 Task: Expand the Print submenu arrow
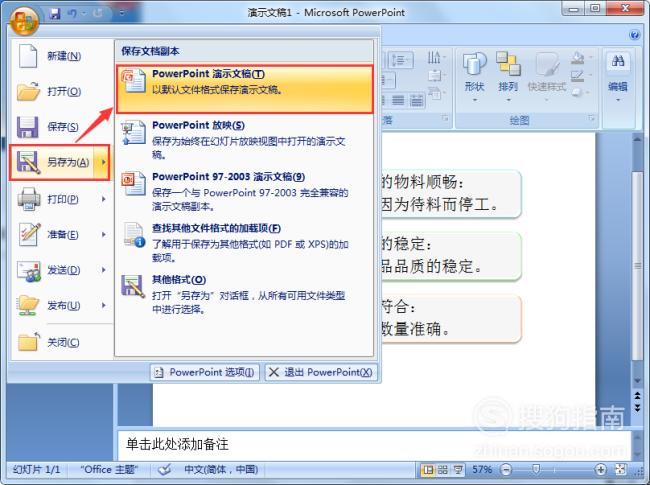(x=104, y=199)
